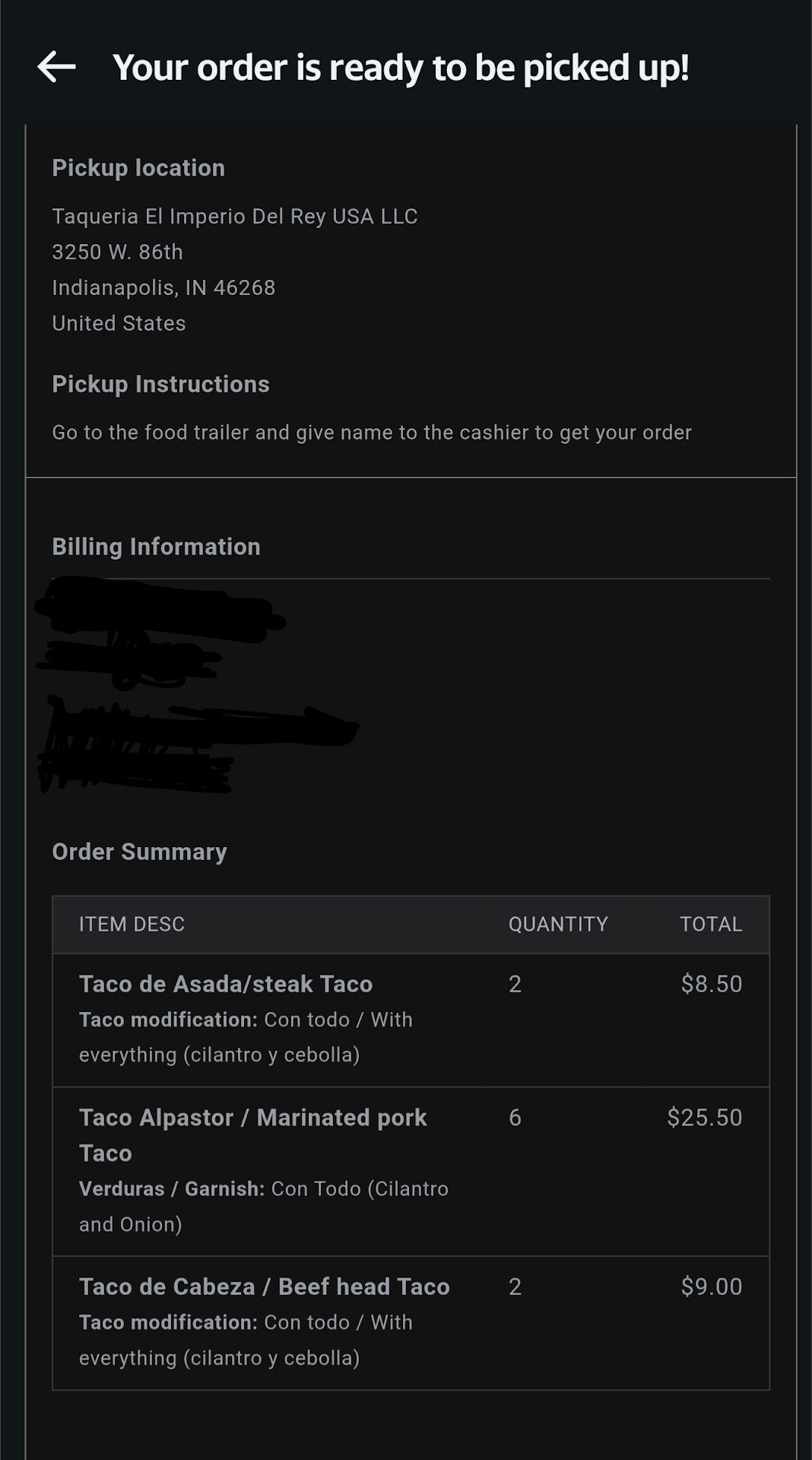
Task: Click the redacted billing details area
Action: click(x=190, y=684)
